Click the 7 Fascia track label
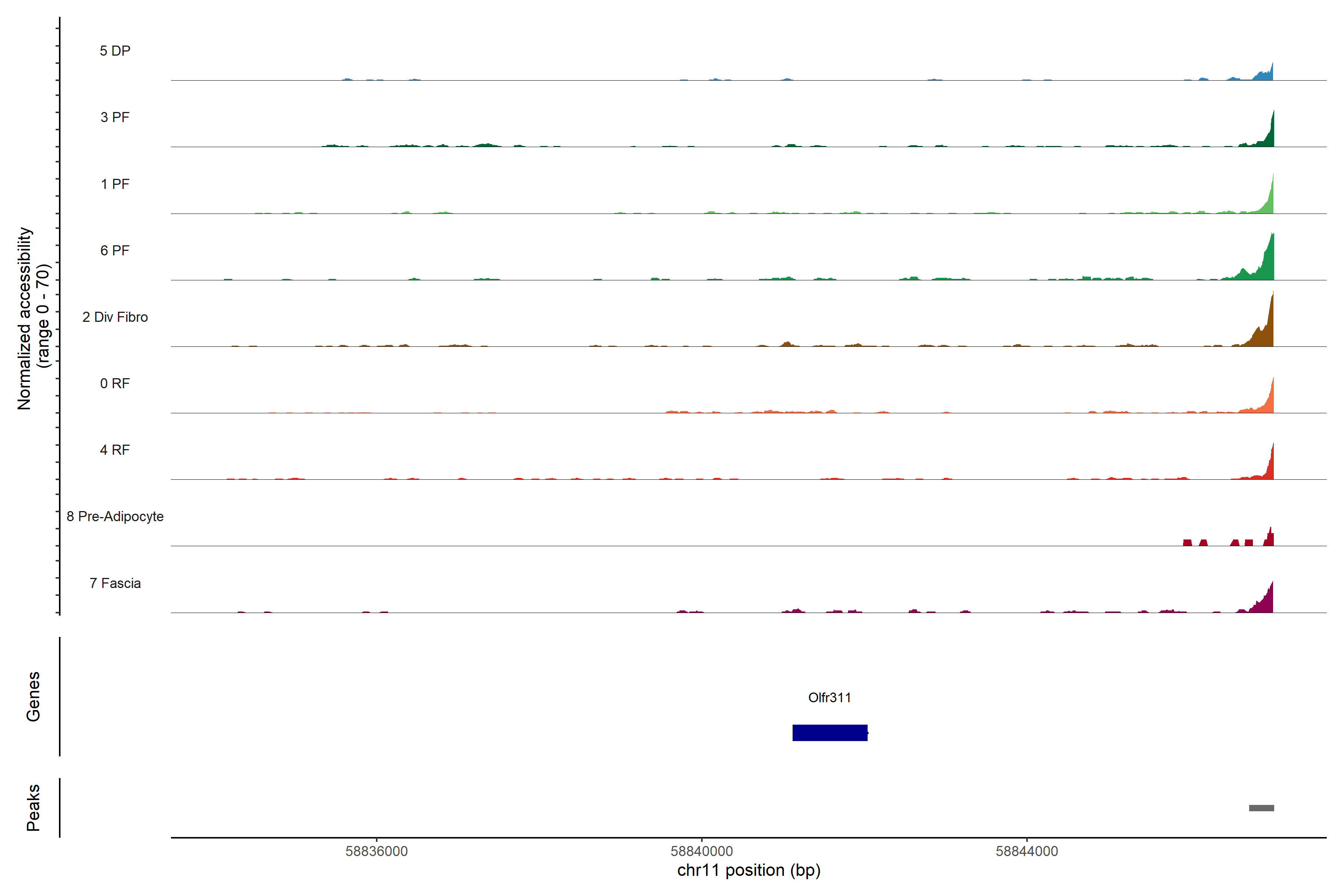Screen dimensions: 1344x896 click(115, 584)
